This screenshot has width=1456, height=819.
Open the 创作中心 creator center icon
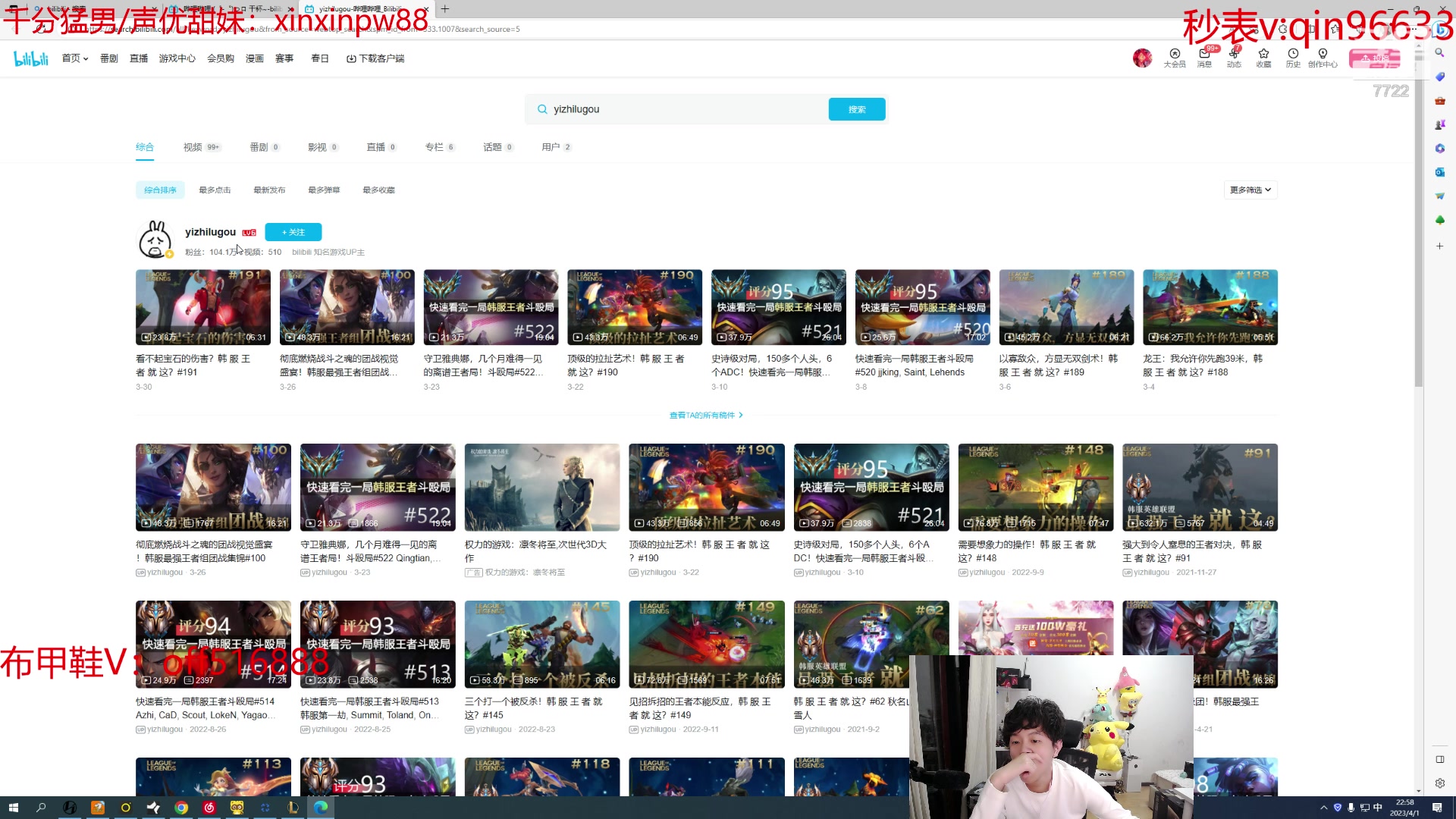[1323, 58]
